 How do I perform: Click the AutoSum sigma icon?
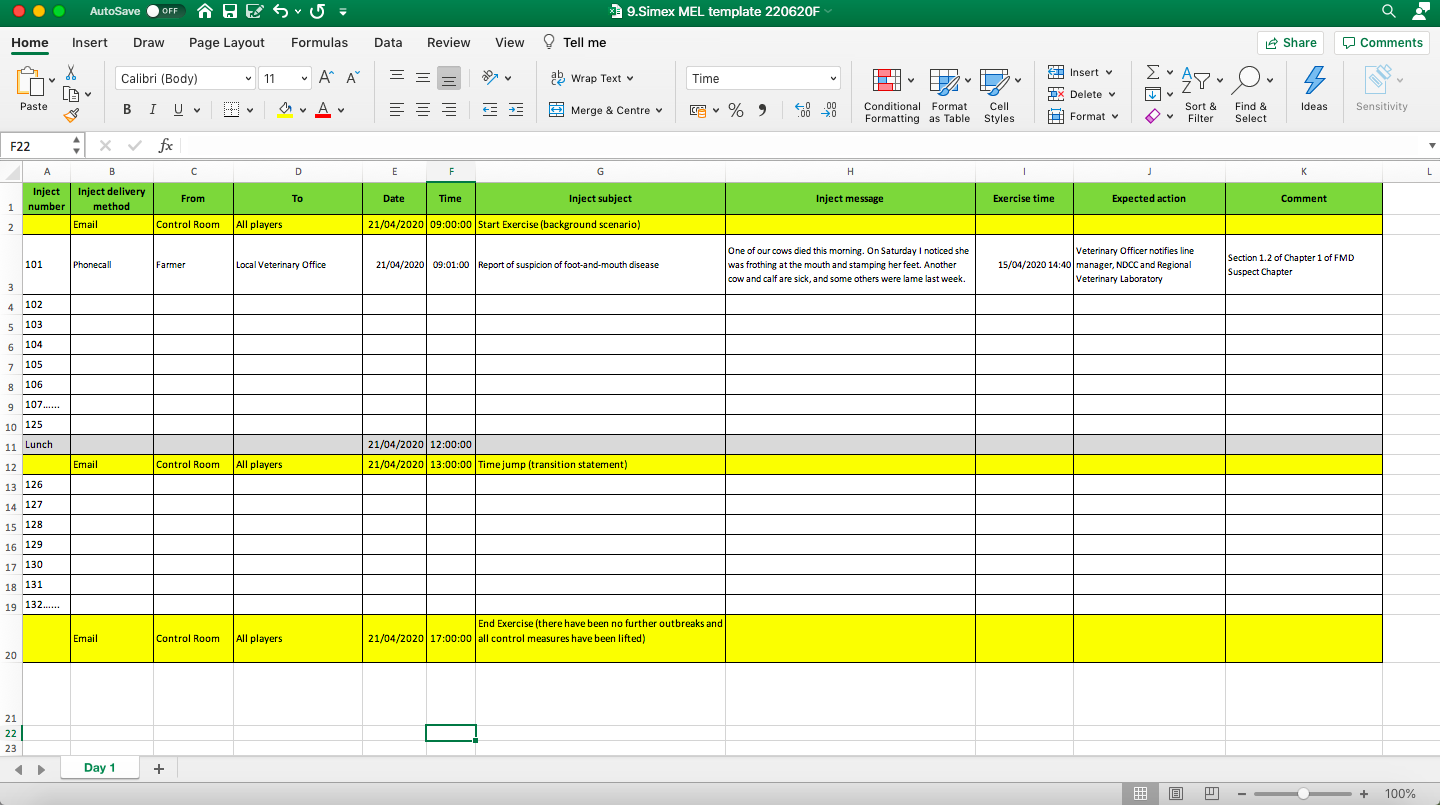pyautogui.click(x=1152, y=71)
